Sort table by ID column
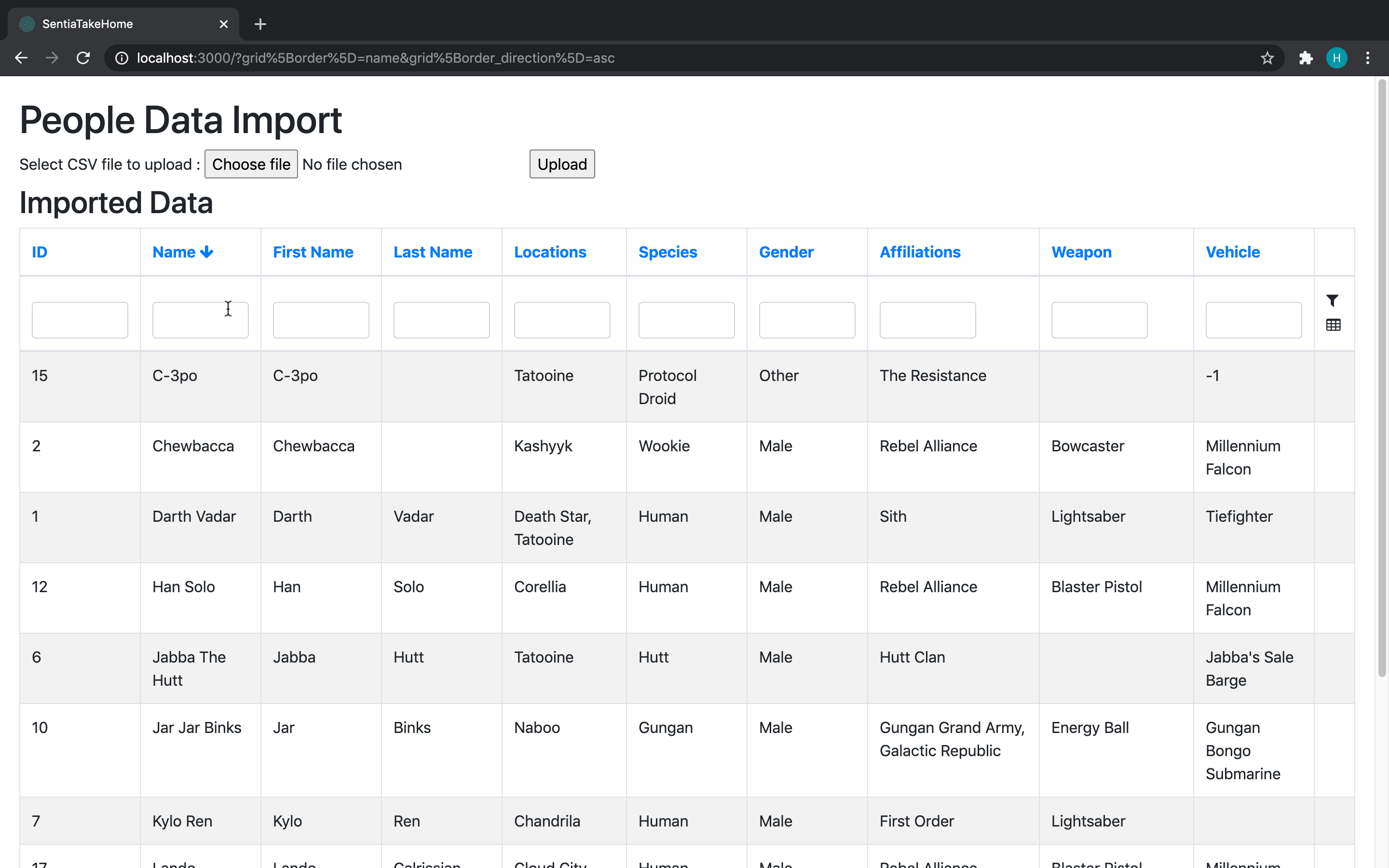Screen dimensions: 1389x868 [40, 252]
